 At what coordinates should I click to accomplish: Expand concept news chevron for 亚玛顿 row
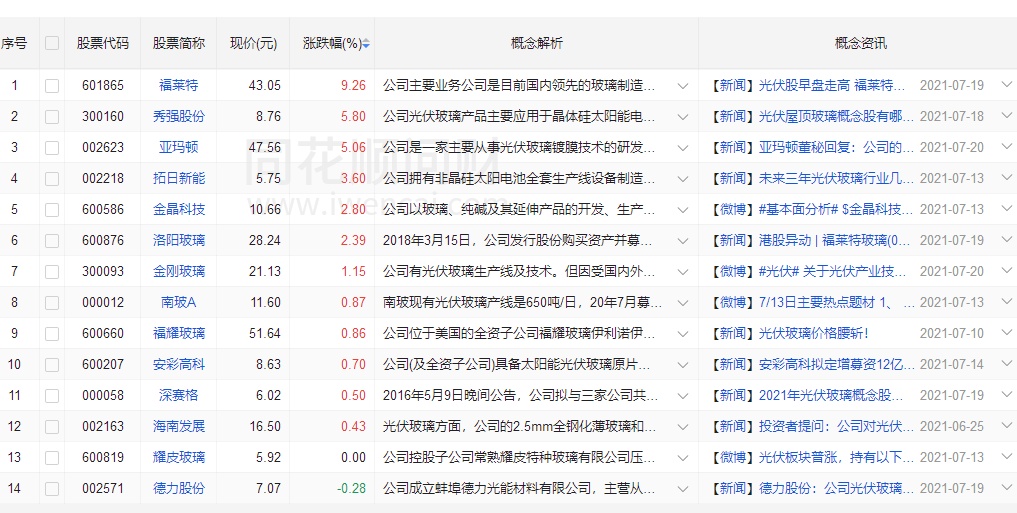1007,147
